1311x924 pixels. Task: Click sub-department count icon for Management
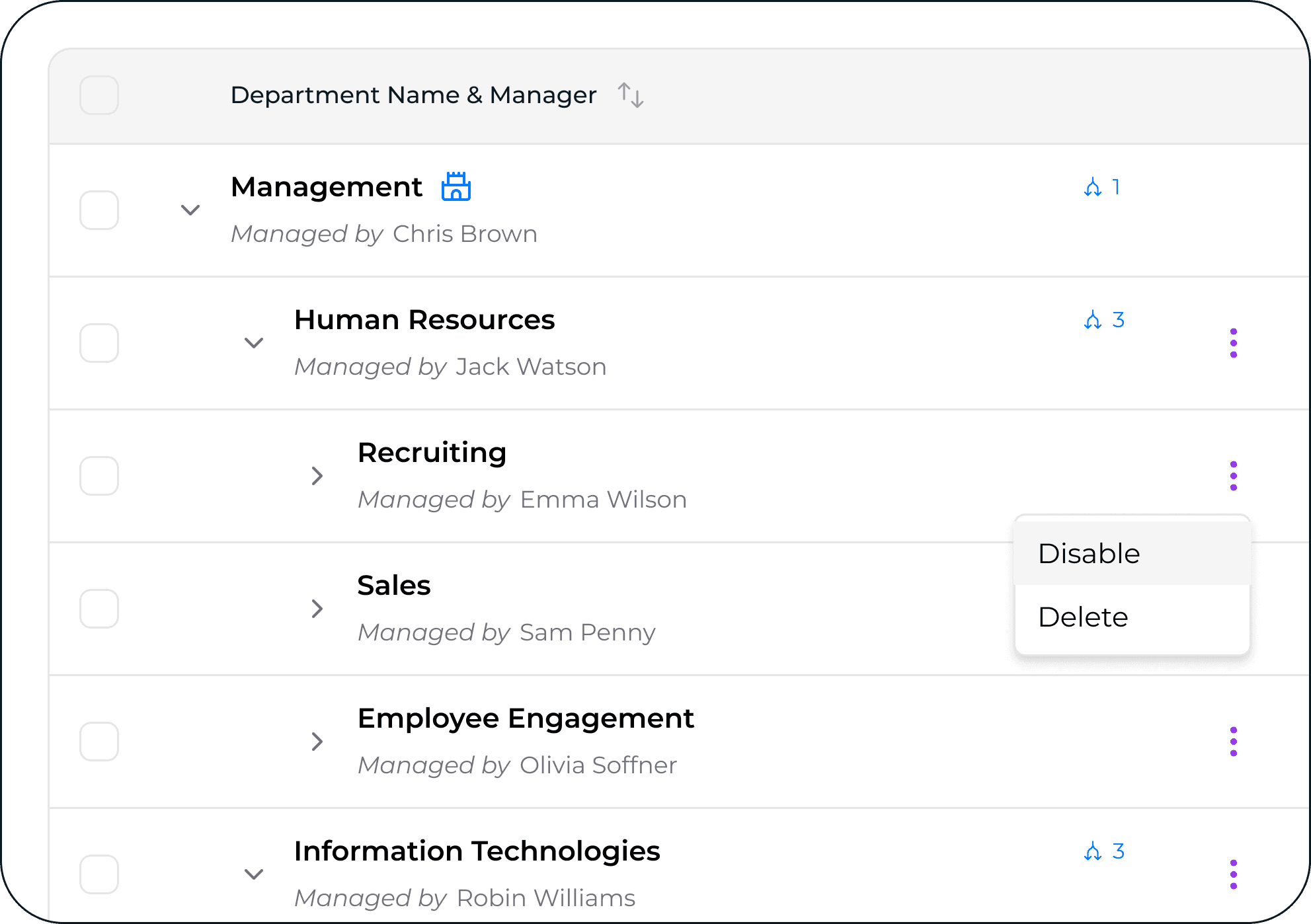[x=1093, y=188]
